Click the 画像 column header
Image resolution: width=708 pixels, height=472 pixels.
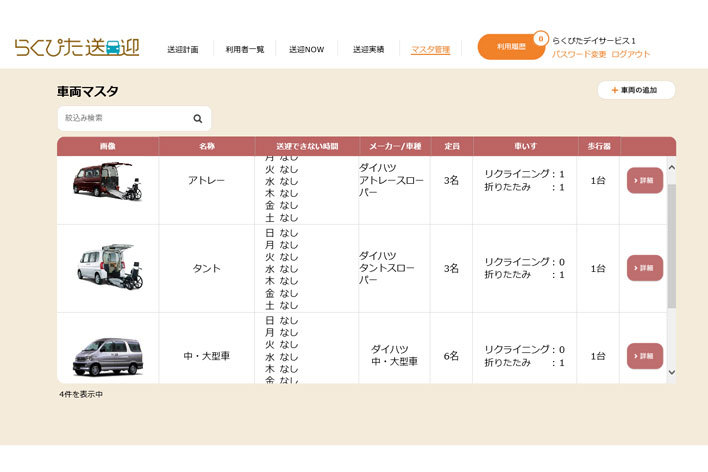tap(107, 146)
